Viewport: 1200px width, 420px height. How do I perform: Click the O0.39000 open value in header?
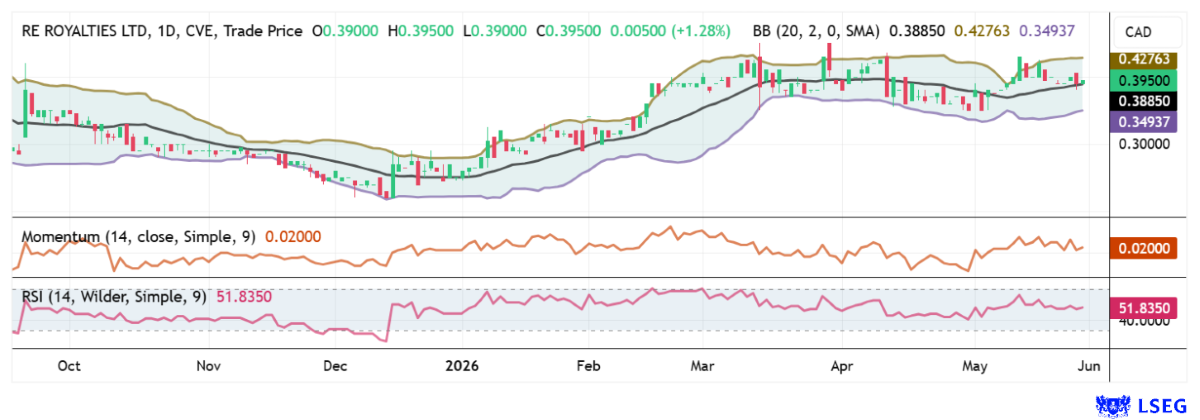click(347, 31)
